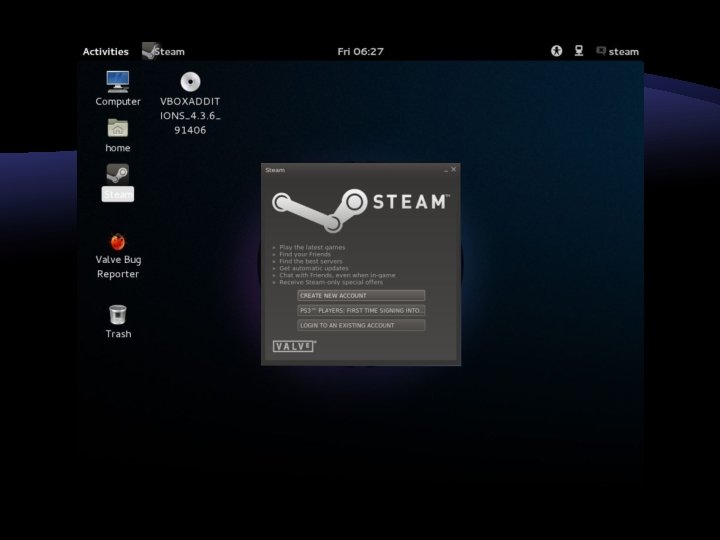Click 'Chat with Friends, even when in-game' text
The width and height of the screenshot is (720, 540).
pyautogui.click(x=337, y=275)
